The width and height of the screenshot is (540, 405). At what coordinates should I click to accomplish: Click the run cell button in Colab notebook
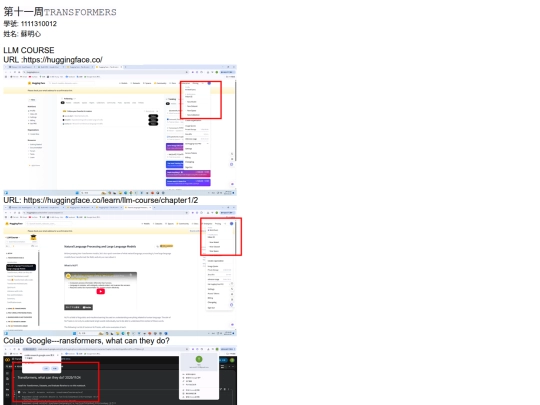click(19, 392)
